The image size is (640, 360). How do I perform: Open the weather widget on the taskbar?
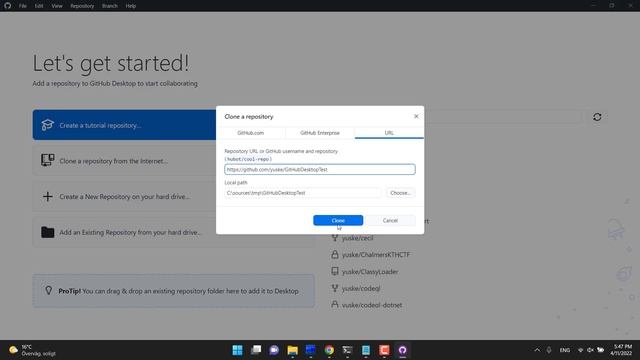point(33,350)
